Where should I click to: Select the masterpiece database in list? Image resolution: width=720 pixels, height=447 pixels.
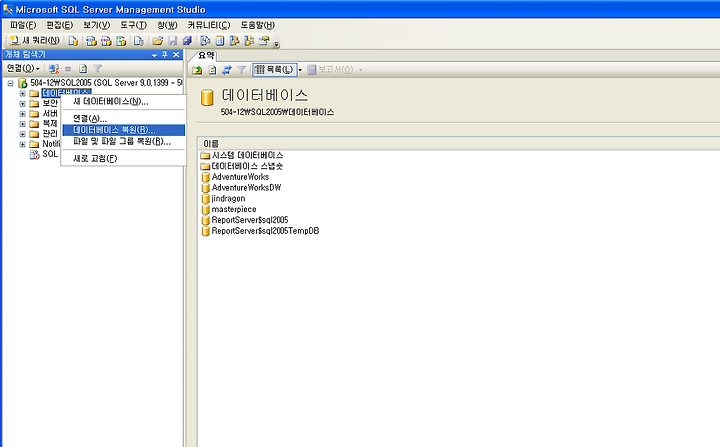point(229,209)
